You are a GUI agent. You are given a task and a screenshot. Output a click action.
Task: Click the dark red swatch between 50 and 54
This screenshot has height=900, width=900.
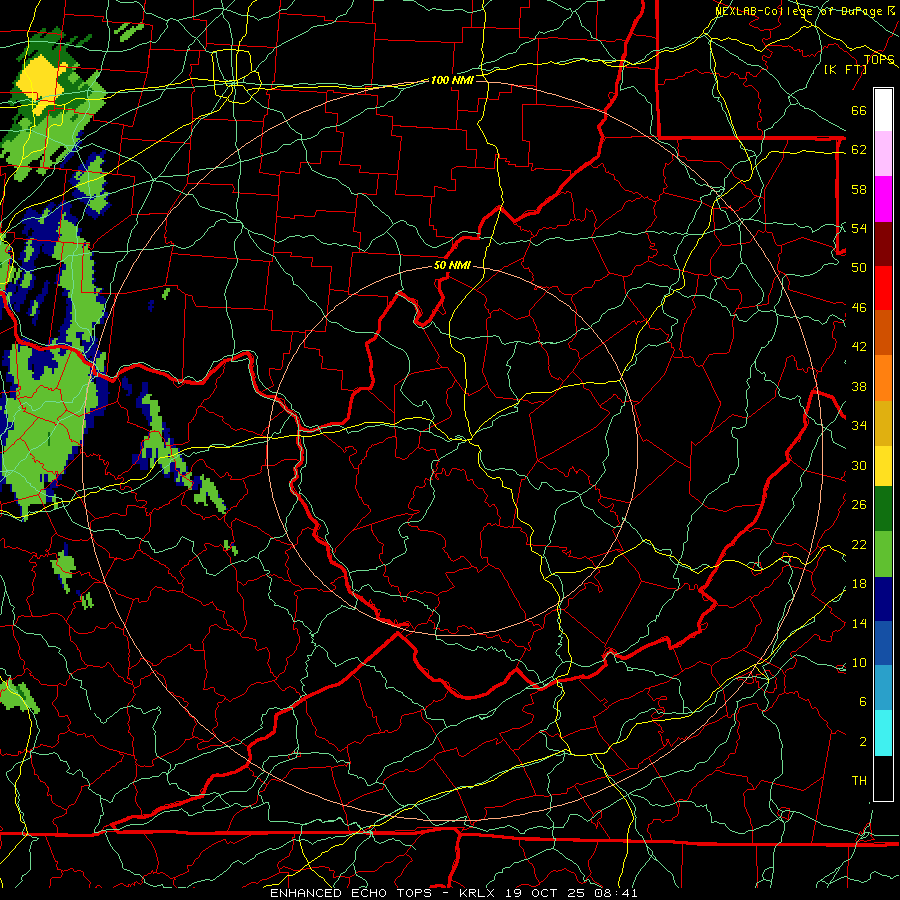[x=883, y=243]
